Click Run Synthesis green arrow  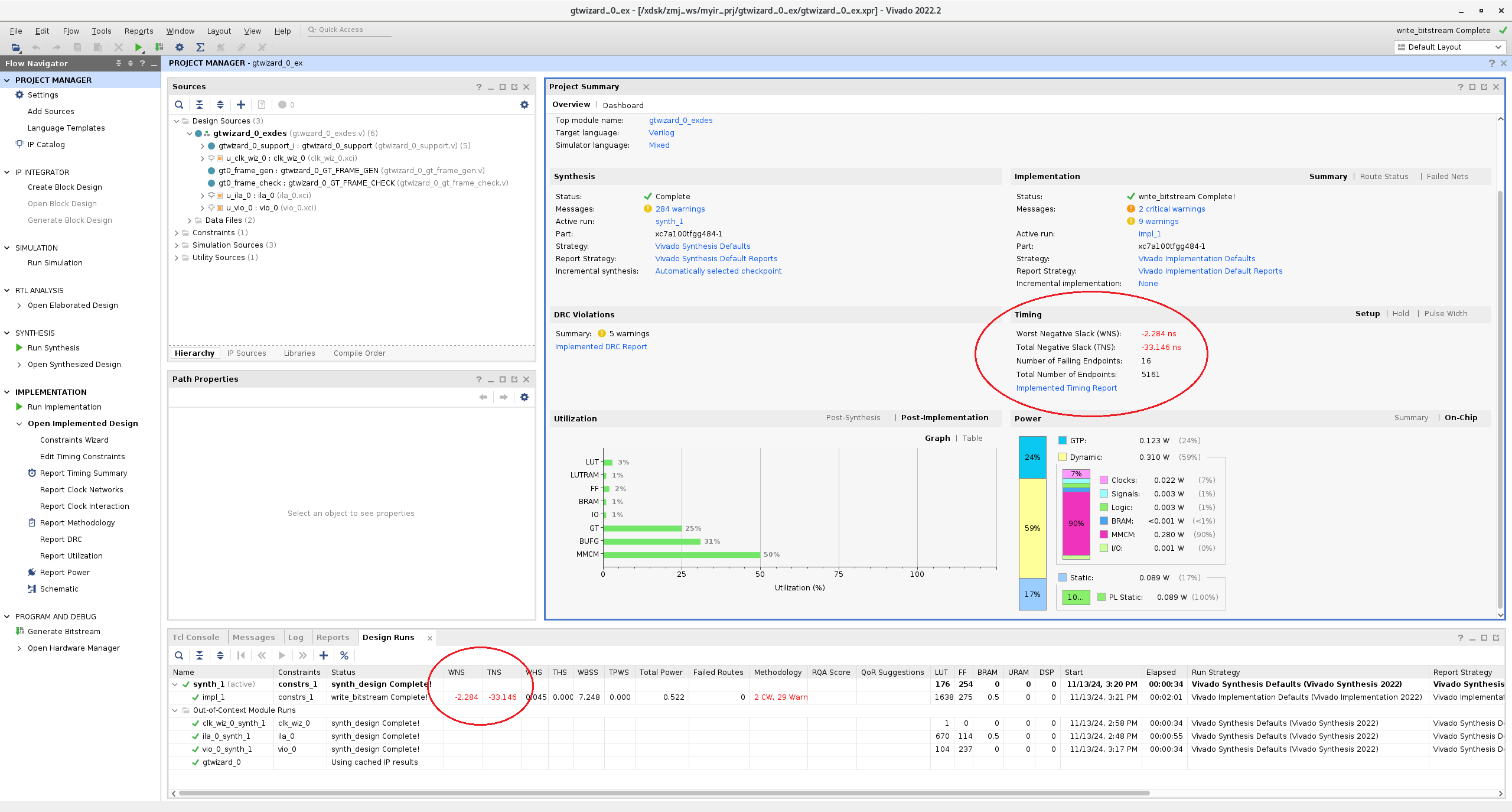[19, 347]
